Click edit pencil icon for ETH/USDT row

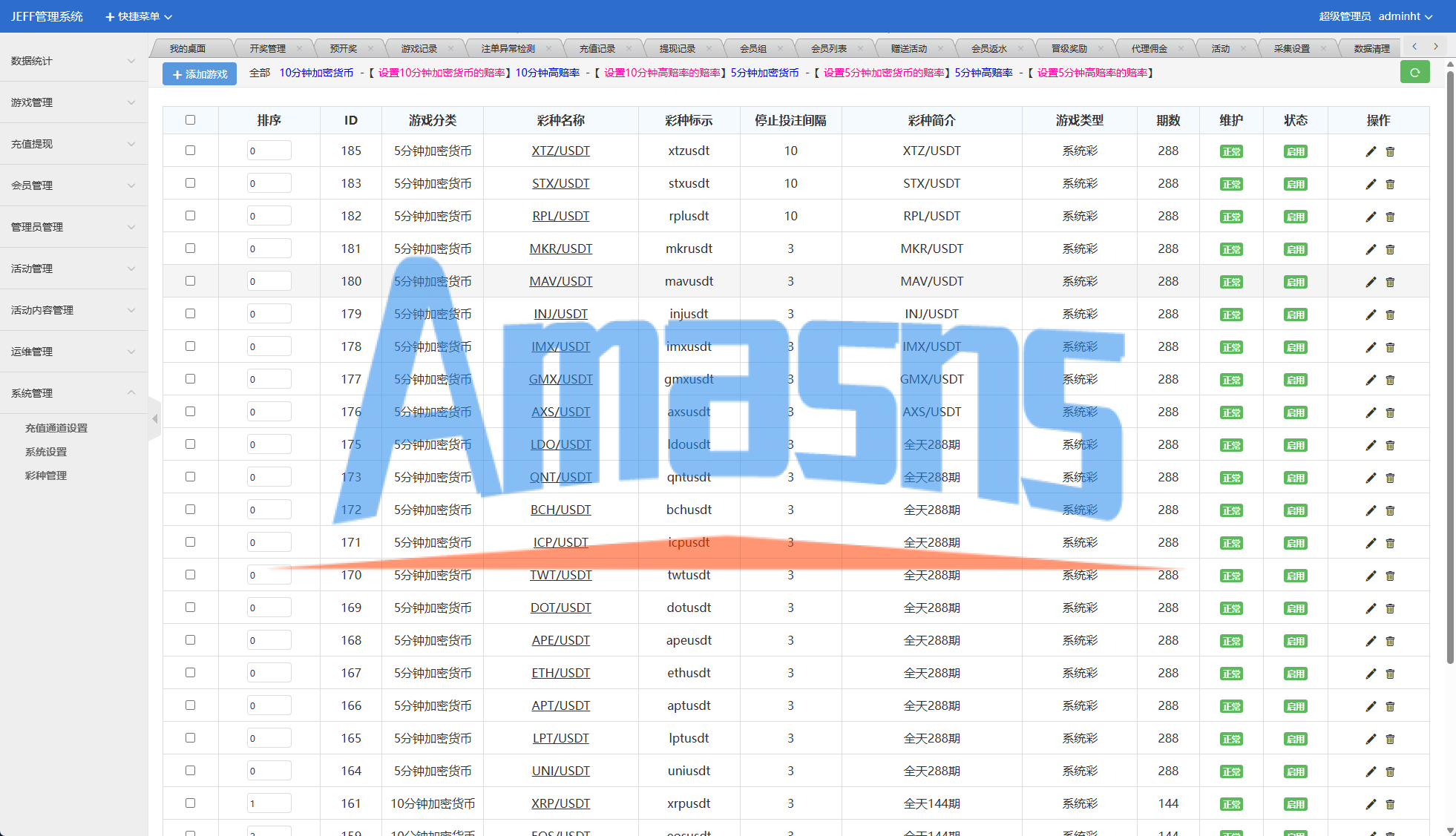(x=1371, y=674)
